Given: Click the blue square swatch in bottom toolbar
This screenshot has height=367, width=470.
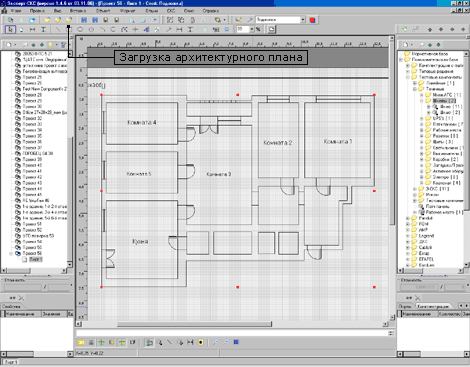Looking at the screenshot, I should coord(236,342).
